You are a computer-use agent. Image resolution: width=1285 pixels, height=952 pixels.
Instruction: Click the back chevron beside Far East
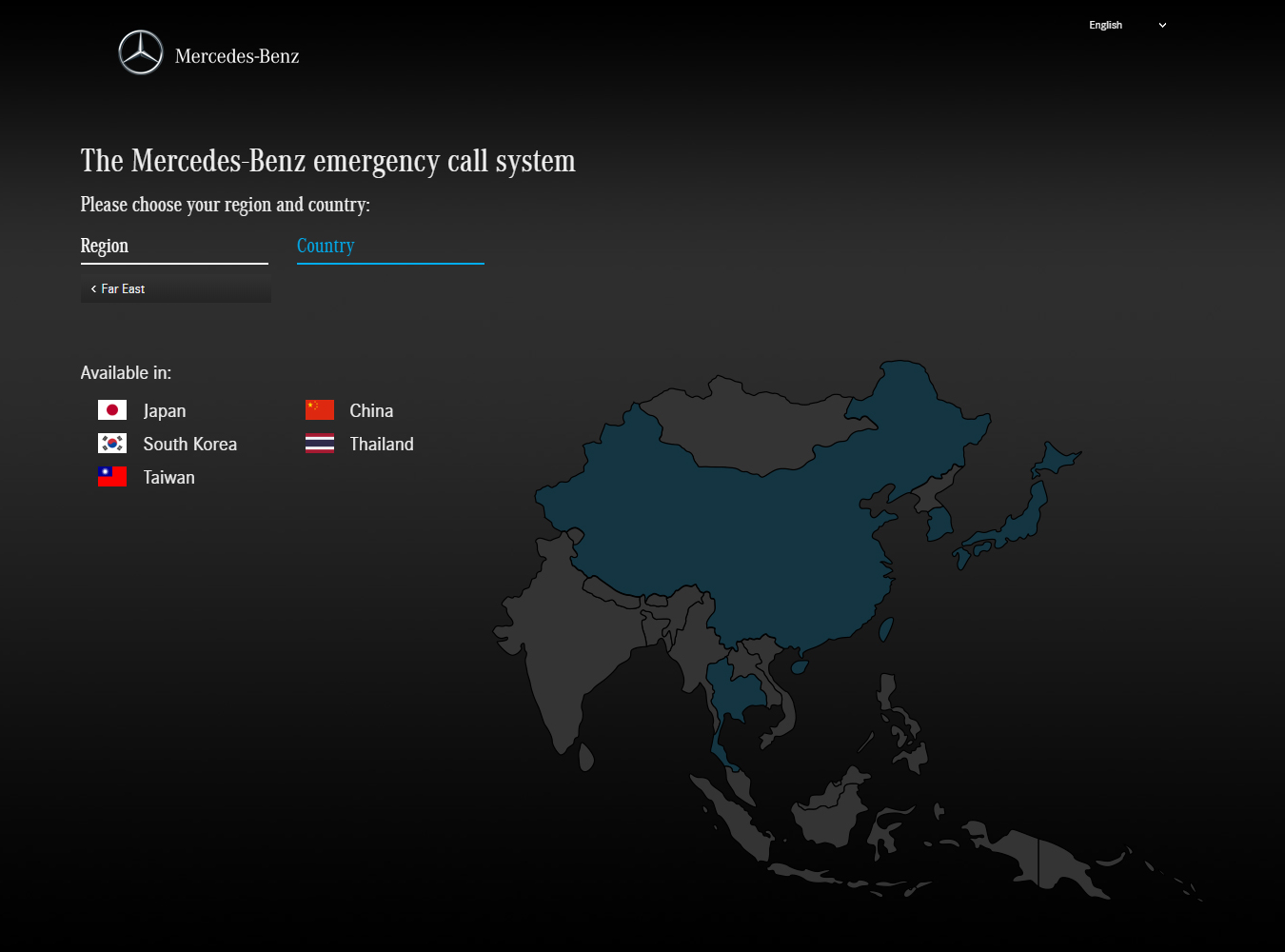pos(93,289)
